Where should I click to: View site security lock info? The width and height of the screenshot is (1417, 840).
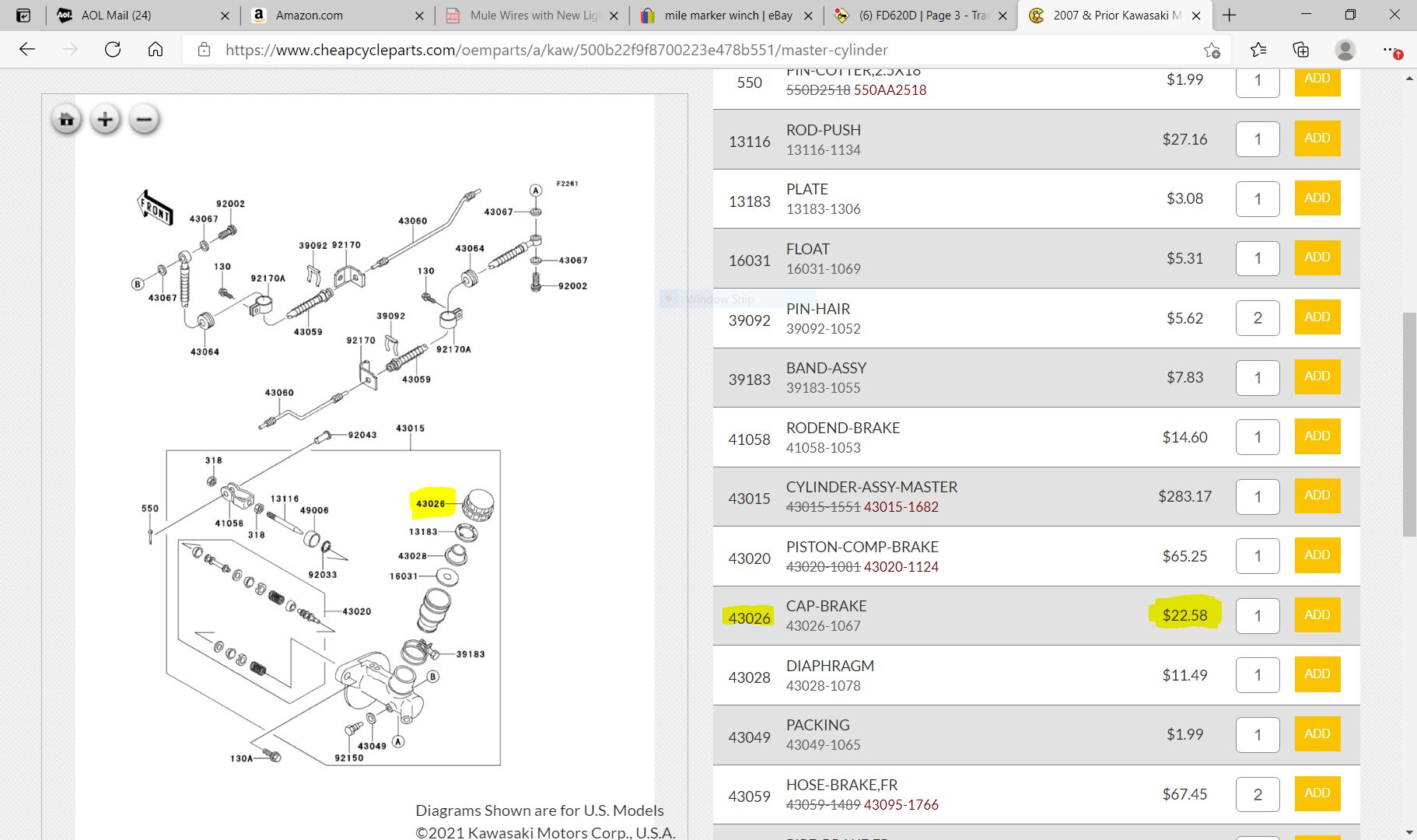(204, 50)
